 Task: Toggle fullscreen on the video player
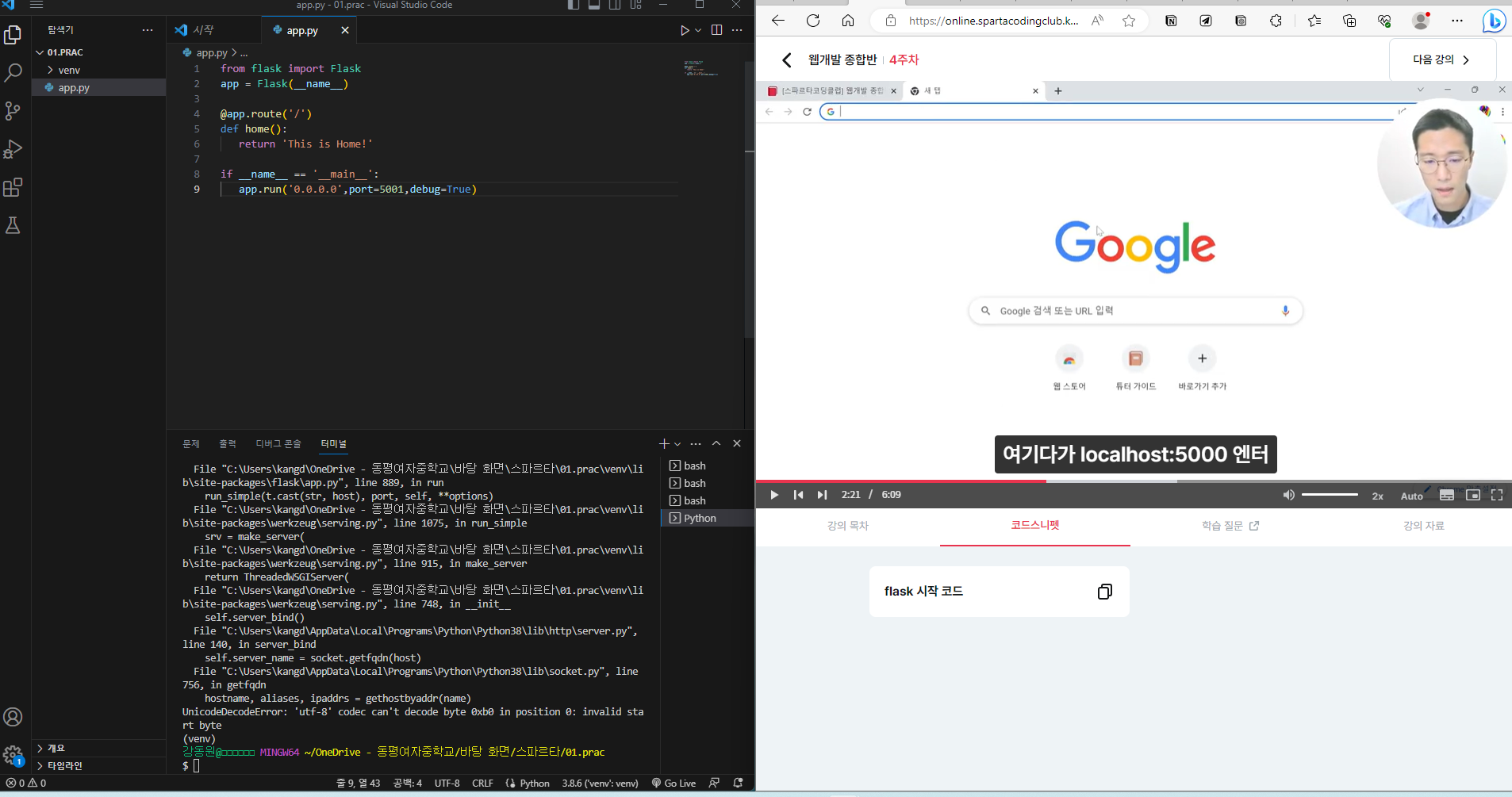click(x=1497, y=495)
